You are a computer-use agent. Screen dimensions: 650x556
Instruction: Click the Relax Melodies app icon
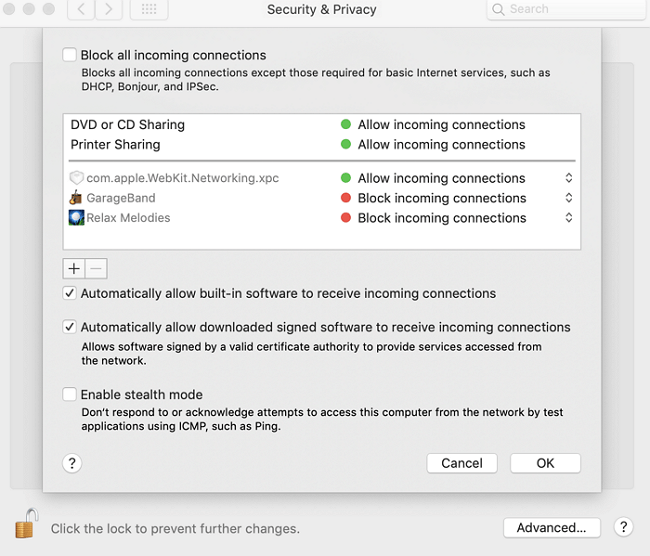click(x=76, y=218)
